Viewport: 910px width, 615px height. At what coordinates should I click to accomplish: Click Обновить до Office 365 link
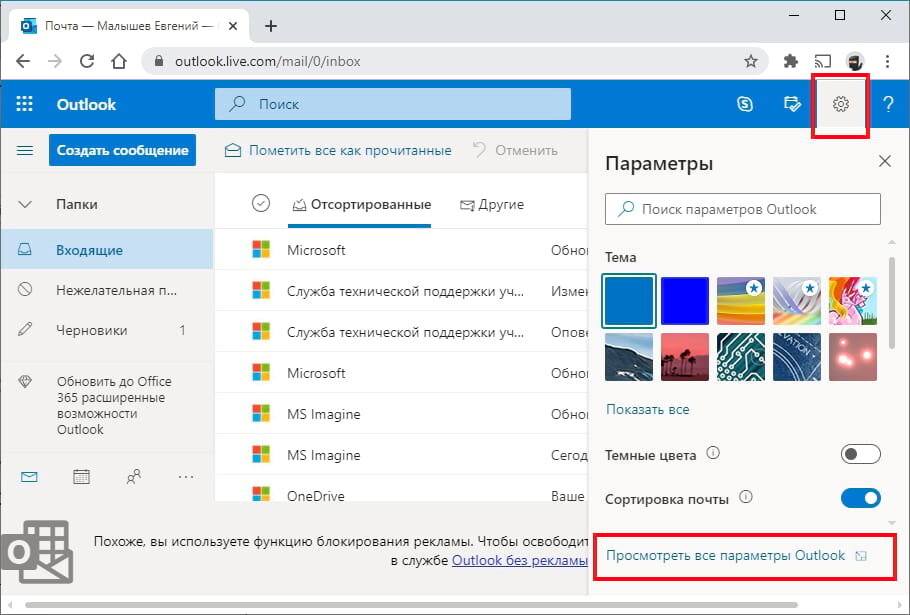pos(114,405)
